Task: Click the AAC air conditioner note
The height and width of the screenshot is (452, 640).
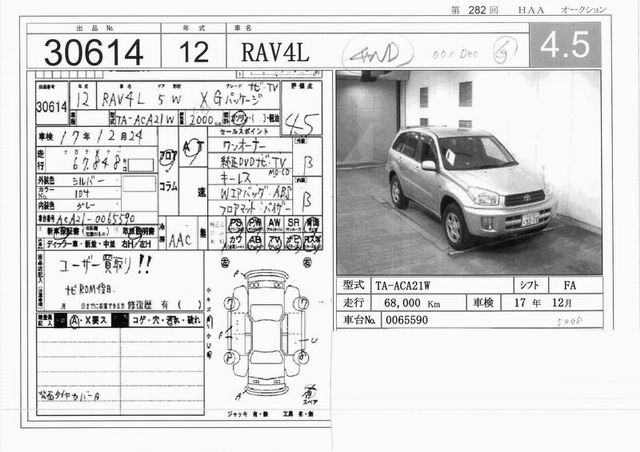Action: [x=180, y=240]
